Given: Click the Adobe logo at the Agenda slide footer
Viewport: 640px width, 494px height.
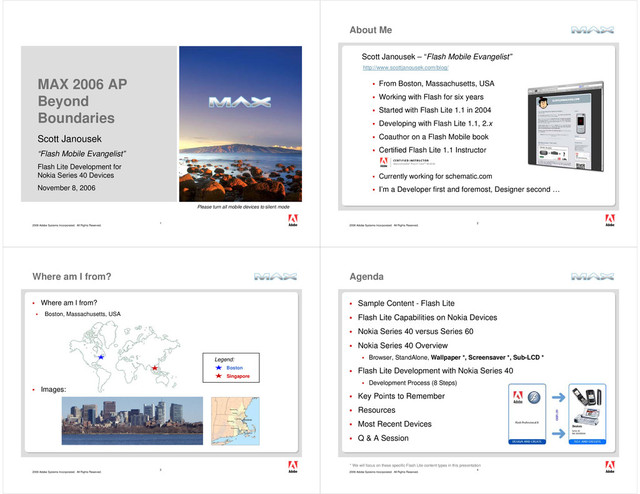Looking at the screenshot, I should [610, 467].
